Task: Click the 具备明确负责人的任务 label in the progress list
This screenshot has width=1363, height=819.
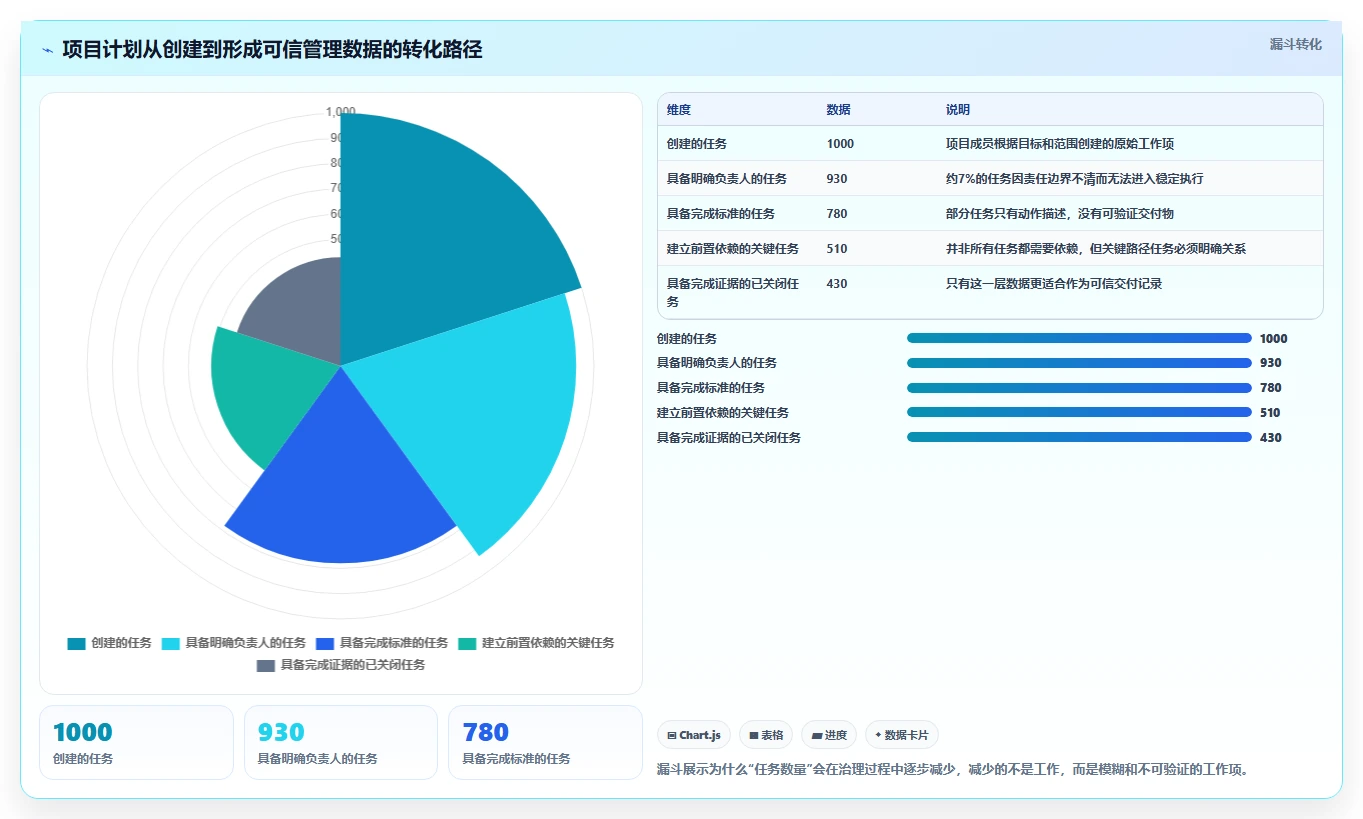Action: [x=717, y=363]
